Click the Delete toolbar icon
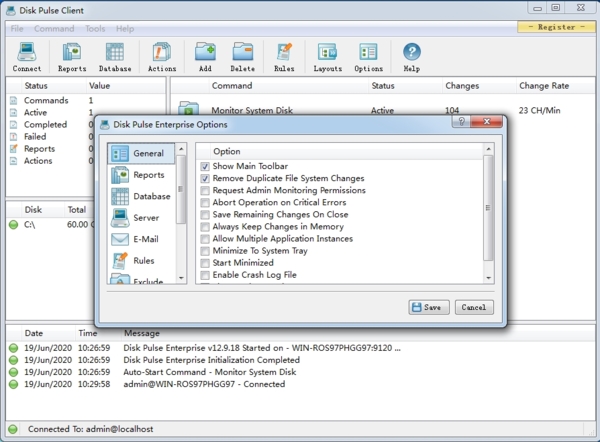 (243, 57)
